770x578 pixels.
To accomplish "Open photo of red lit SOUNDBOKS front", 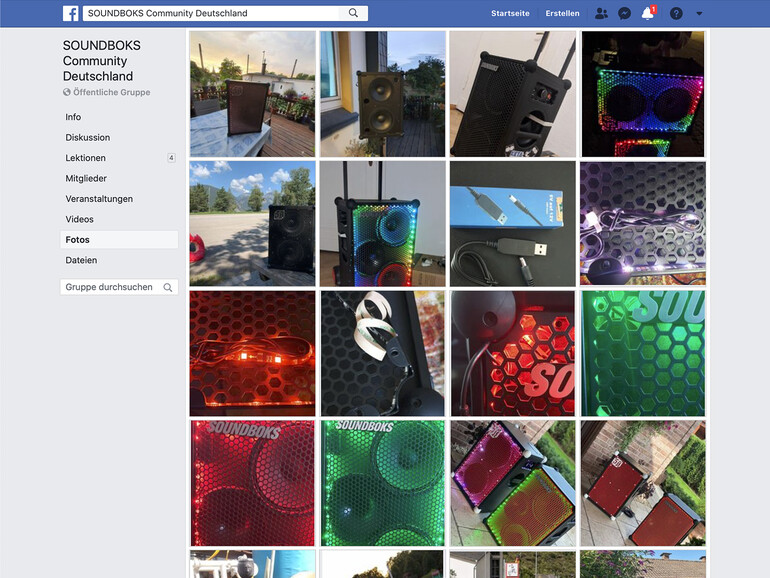I will [x=252, y=484].
